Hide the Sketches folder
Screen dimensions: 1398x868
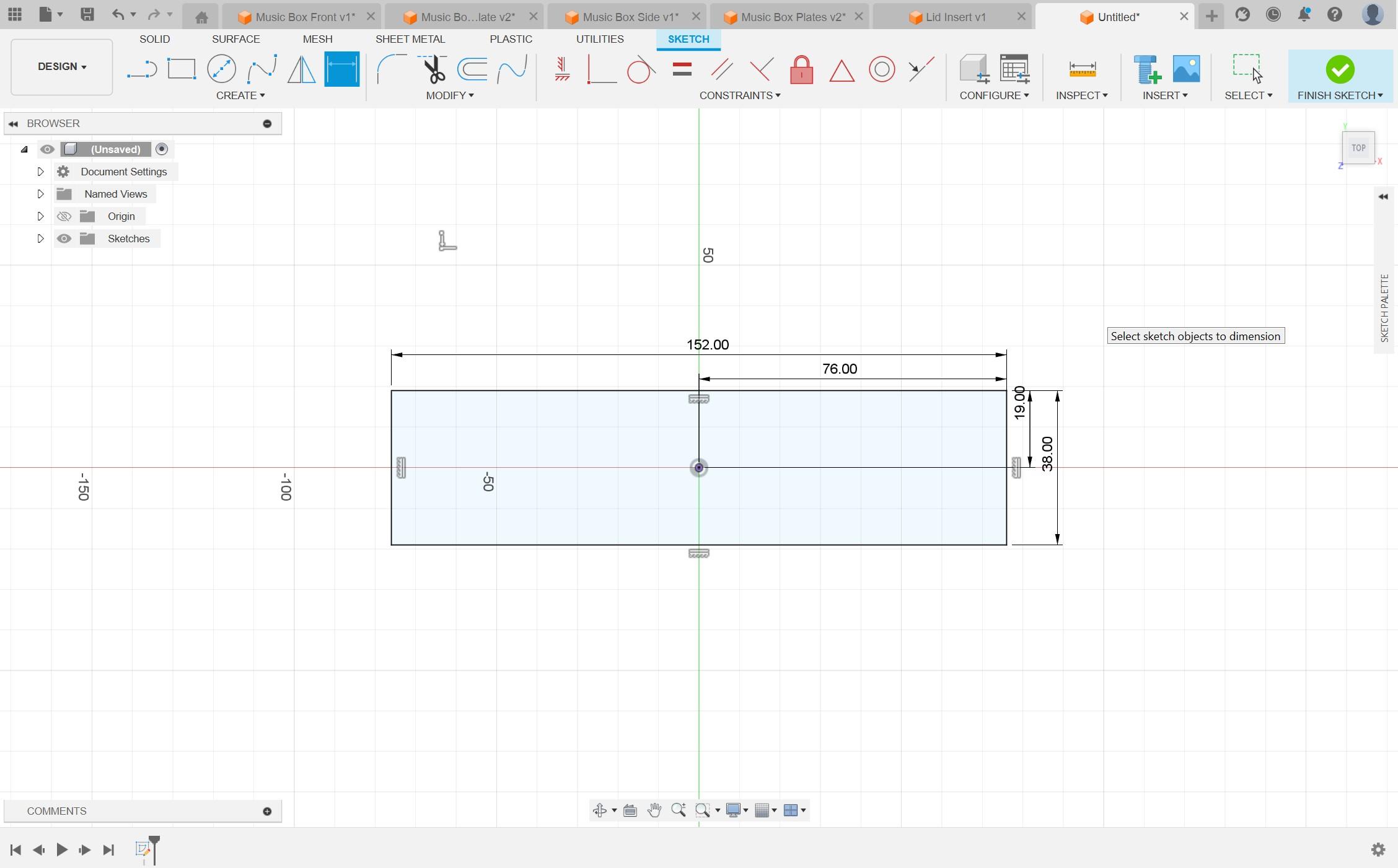point(64,239)
